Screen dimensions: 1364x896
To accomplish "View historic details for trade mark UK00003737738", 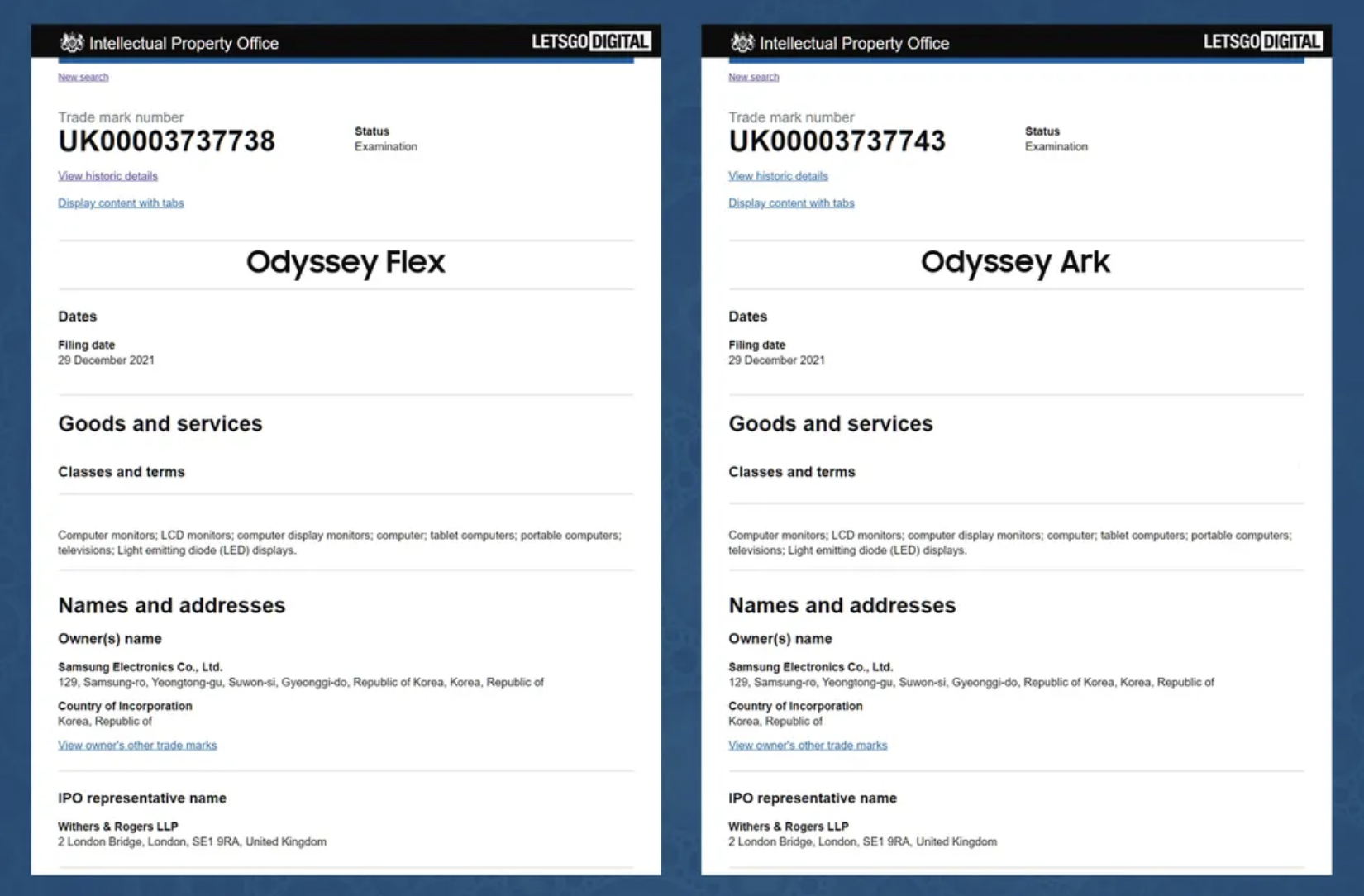I will tap(107, 176).
